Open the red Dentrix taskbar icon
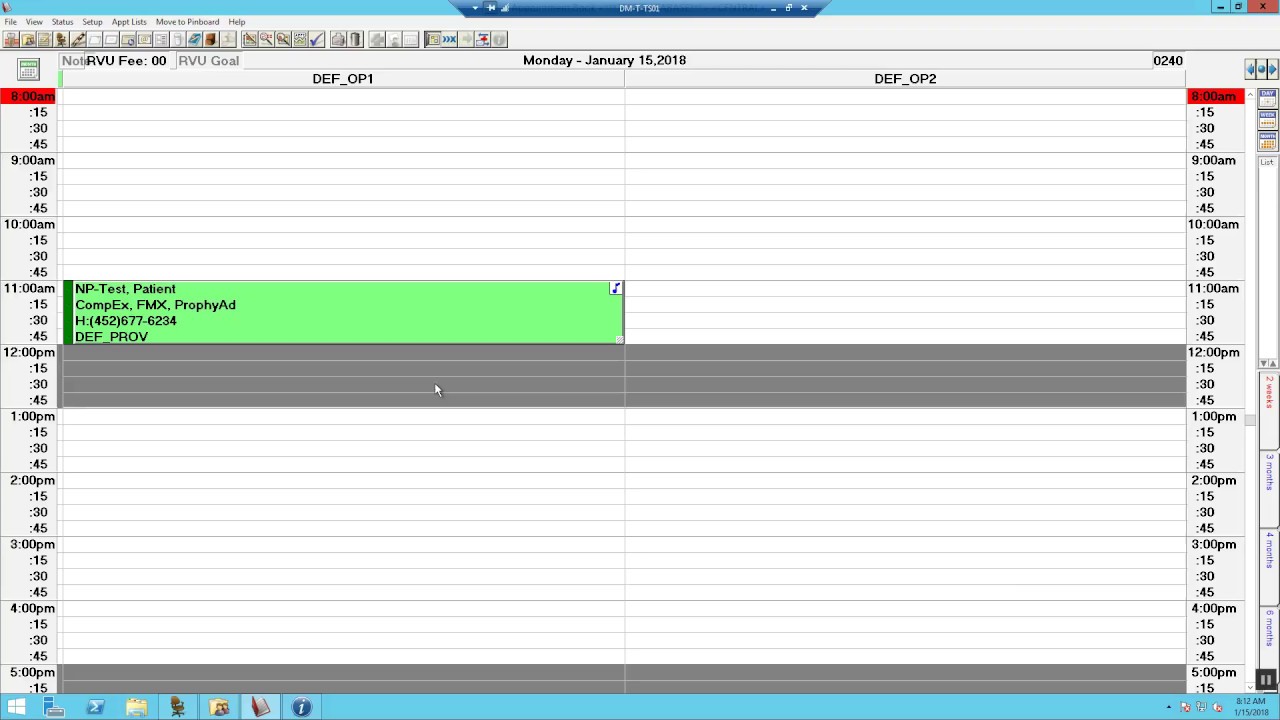Viewport: 1280px width, 720px height. [260, 707]
